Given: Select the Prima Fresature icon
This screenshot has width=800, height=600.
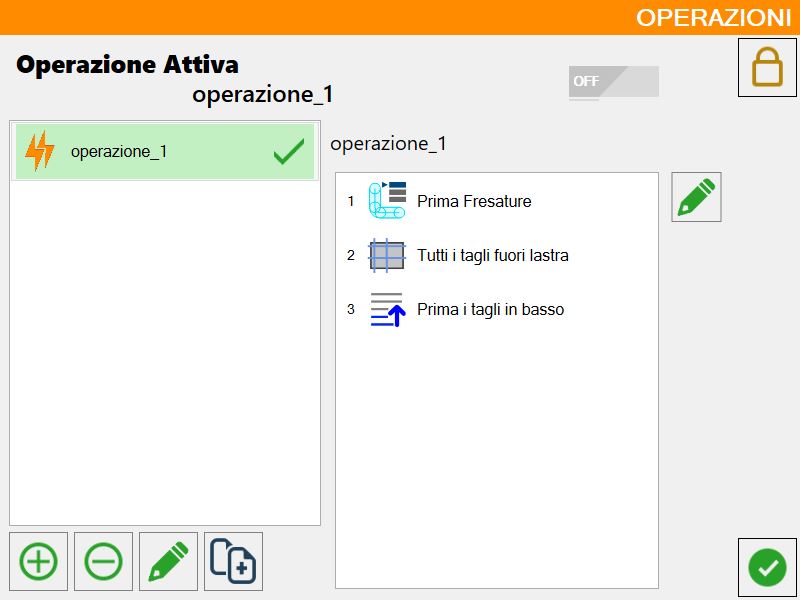Looking at the screenshot, I should point(387,201).
